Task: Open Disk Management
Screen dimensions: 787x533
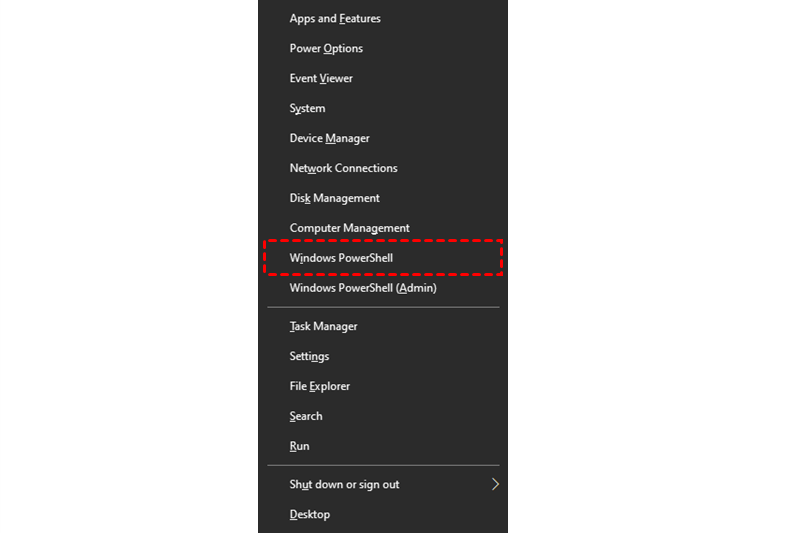Action: coord(334,199)
